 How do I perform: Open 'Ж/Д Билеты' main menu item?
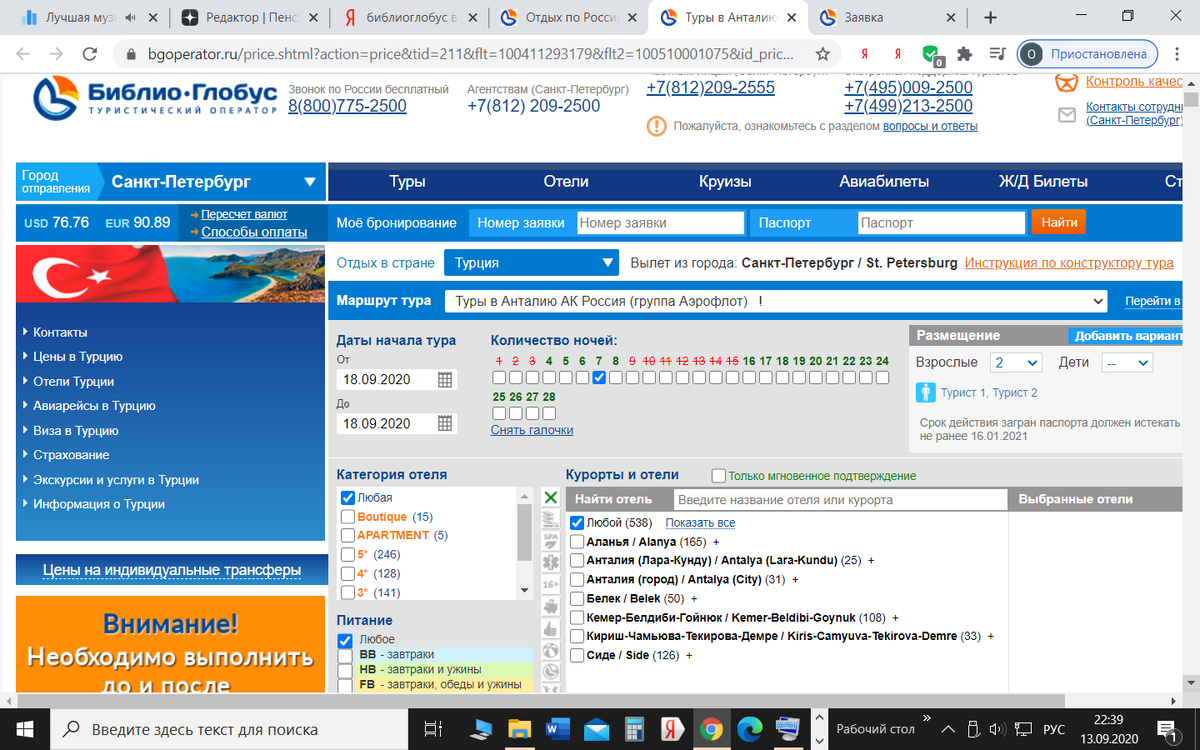1043,182
